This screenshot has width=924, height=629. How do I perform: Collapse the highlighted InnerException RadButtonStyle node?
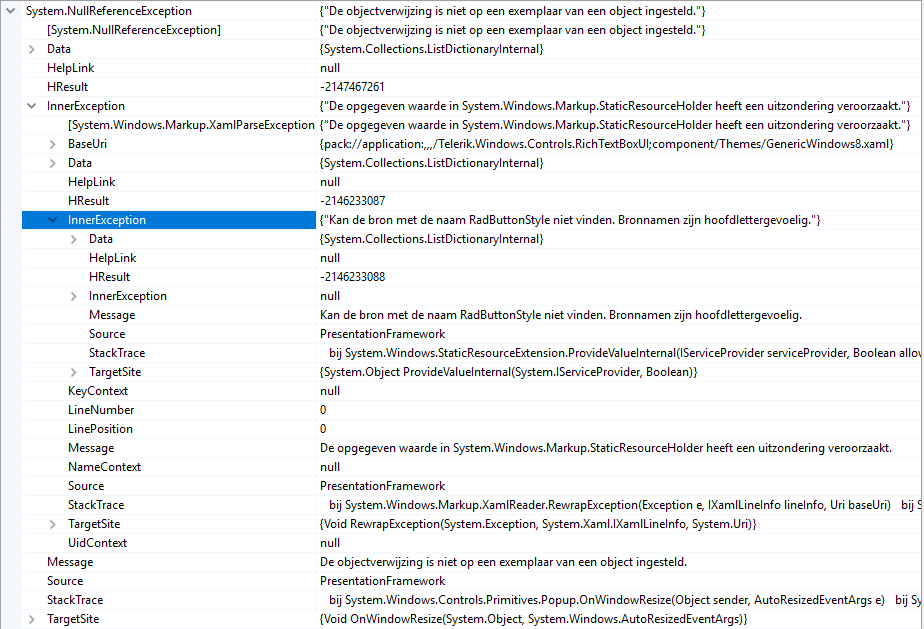[x=53, y=220]
